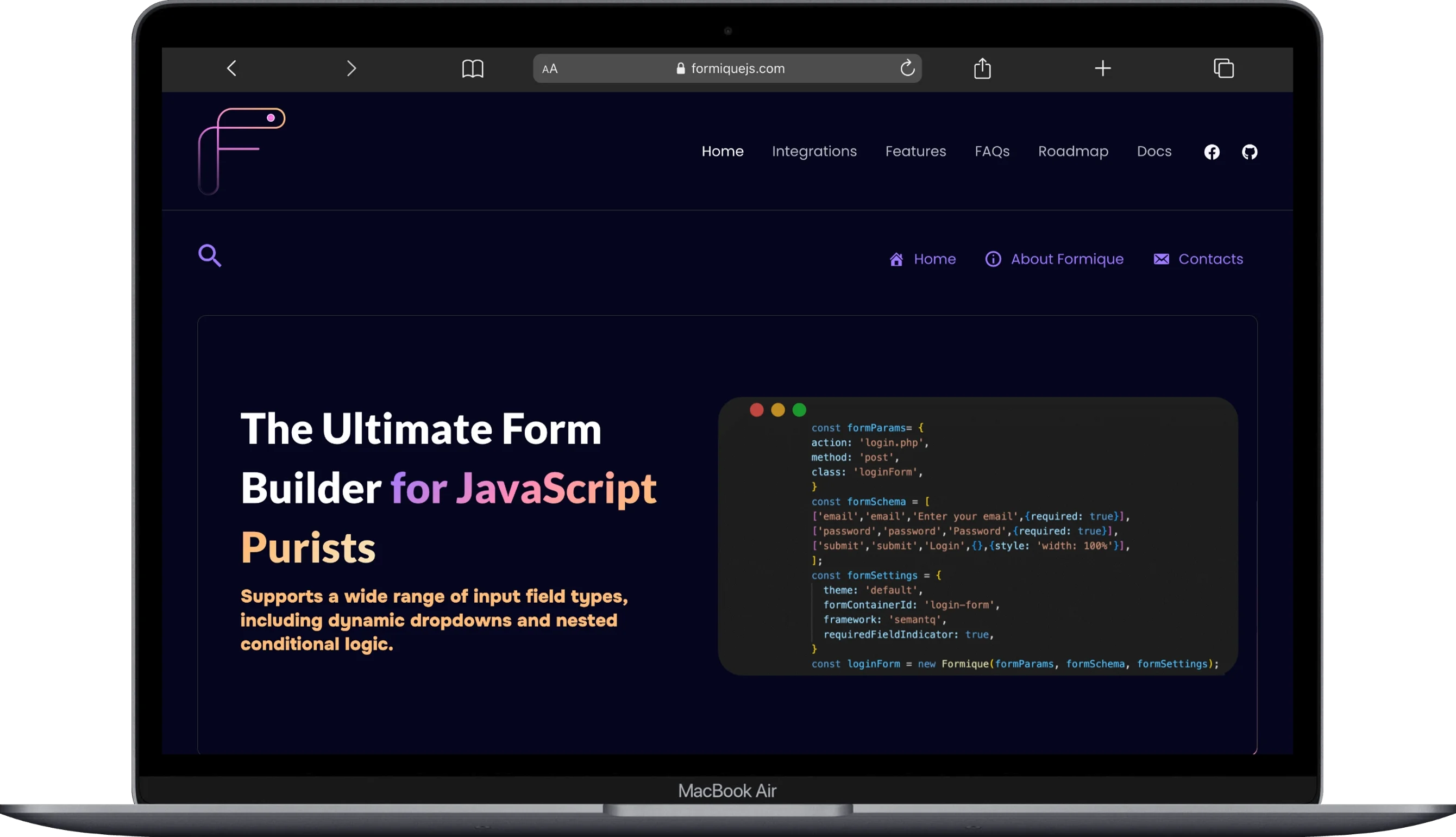Click the Formique F logo
The image size is (1456, 837).
coord(241,151)
